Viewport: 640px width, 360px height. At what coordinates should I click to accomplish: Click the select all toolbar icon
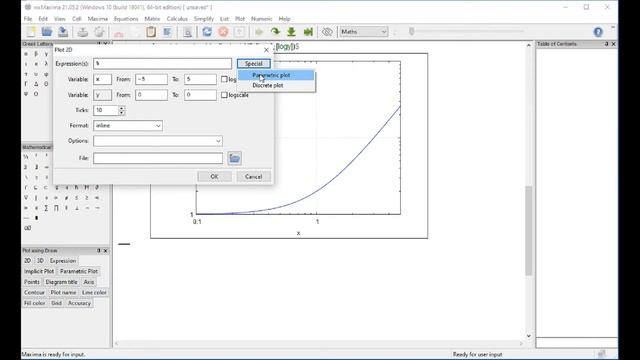pyautogui.click(x=167, y=32)
